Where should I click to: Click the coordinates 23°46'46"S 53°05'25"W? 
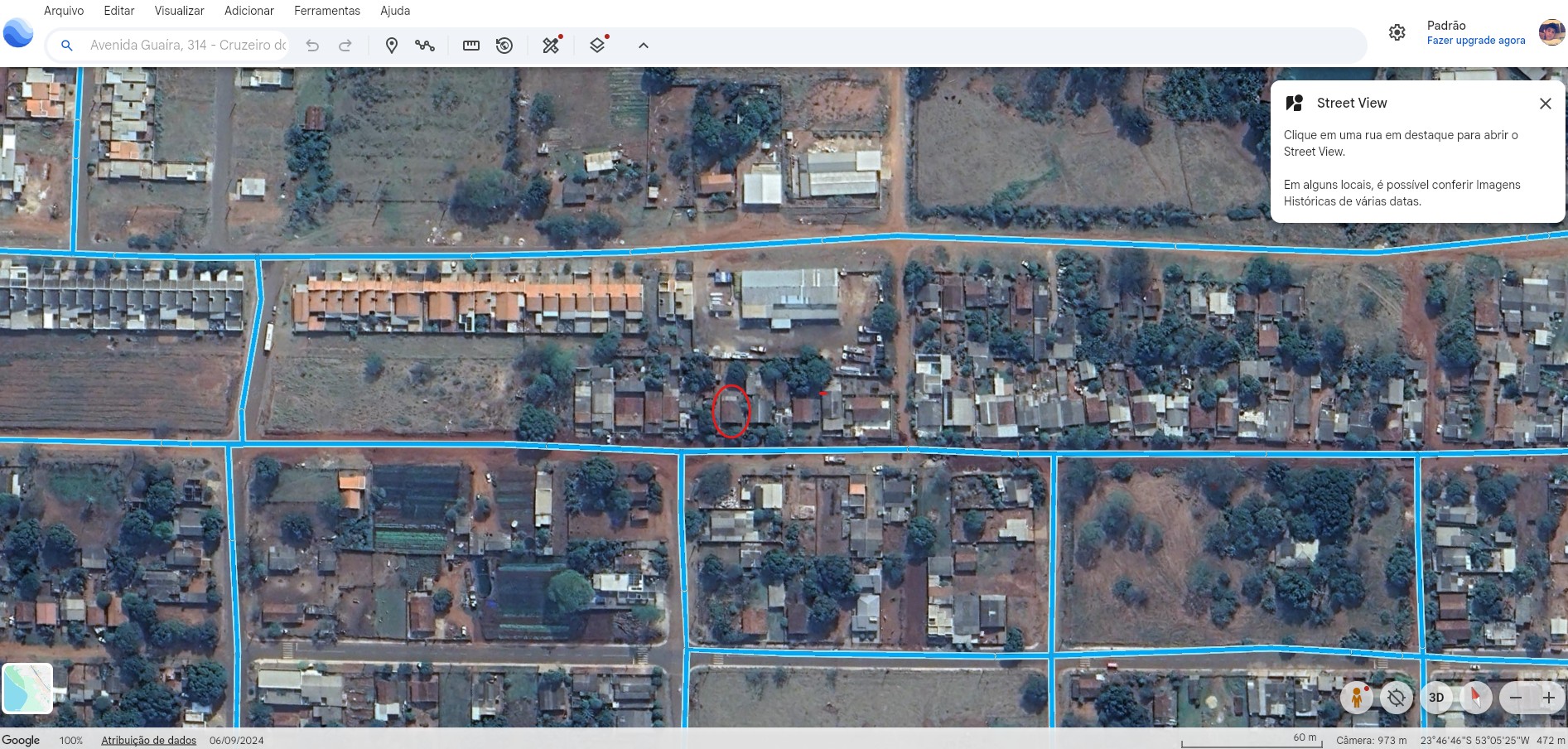click(x=1475, y=741)
